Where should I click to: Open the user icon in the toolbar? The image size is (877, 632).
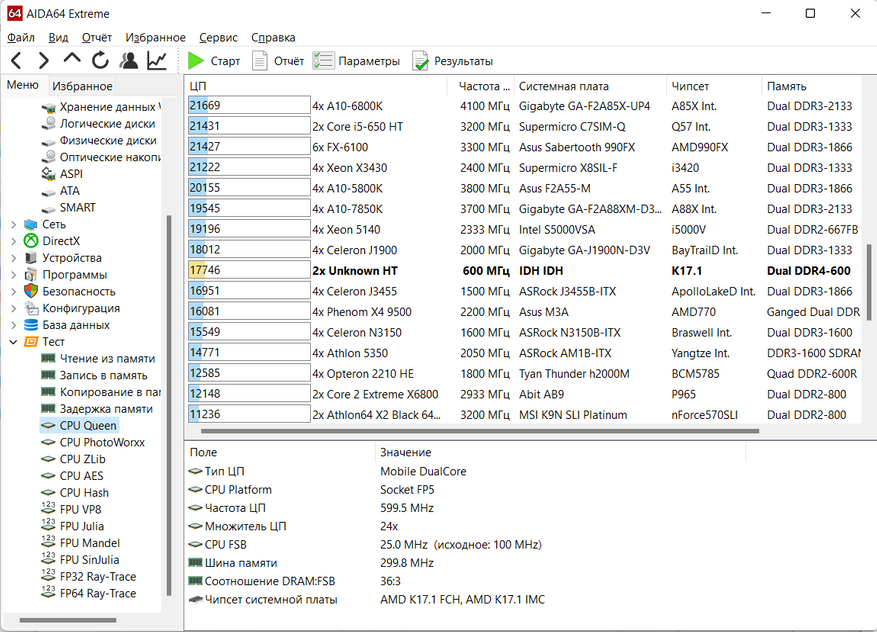pos(129,60)
